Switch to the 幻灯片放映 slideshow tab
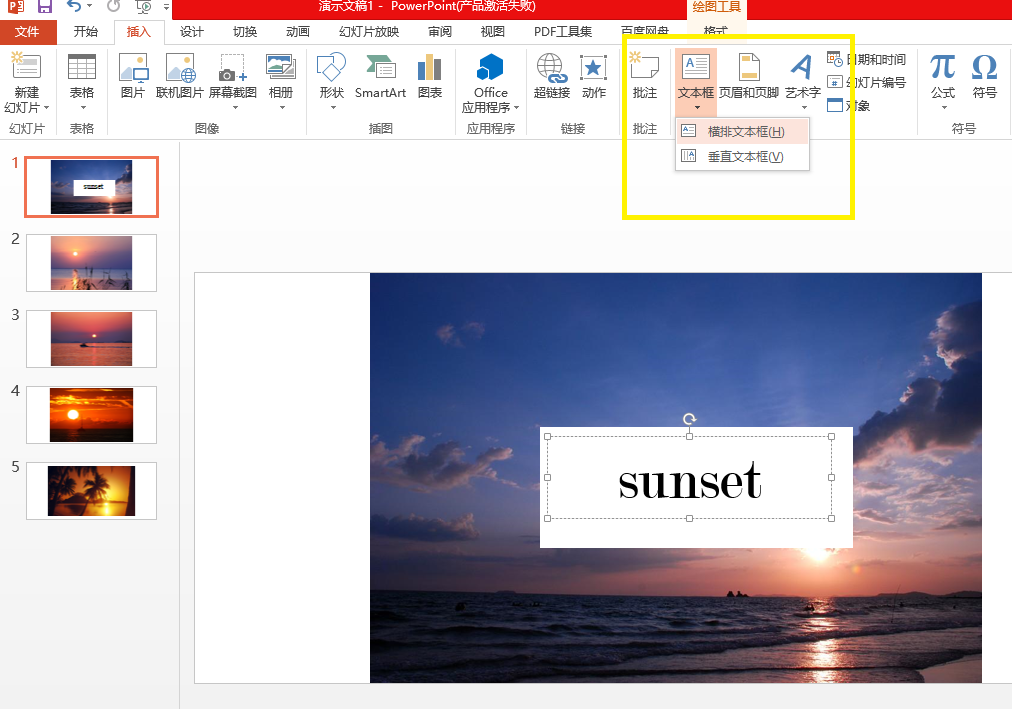 (x=369, y=32)
